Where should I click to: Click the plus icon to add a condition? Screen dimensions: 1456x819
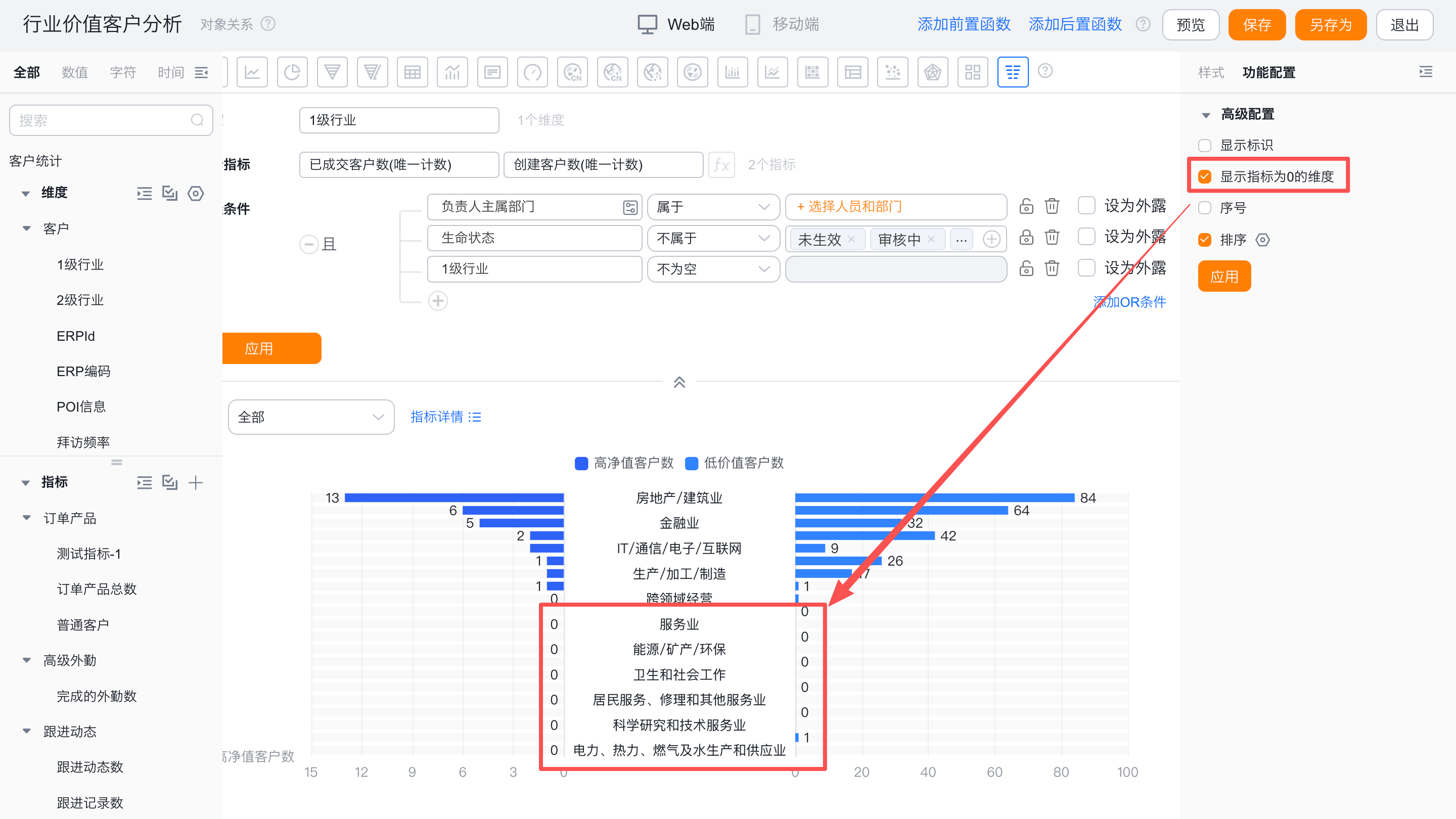click(438, 301)
